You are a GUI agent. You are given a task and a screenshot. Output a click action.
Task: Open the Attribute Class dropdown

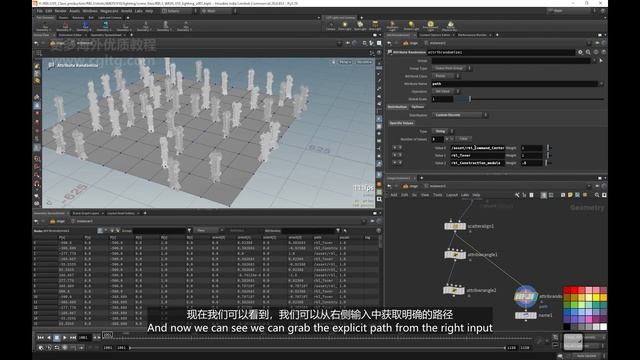pos(446,76)
